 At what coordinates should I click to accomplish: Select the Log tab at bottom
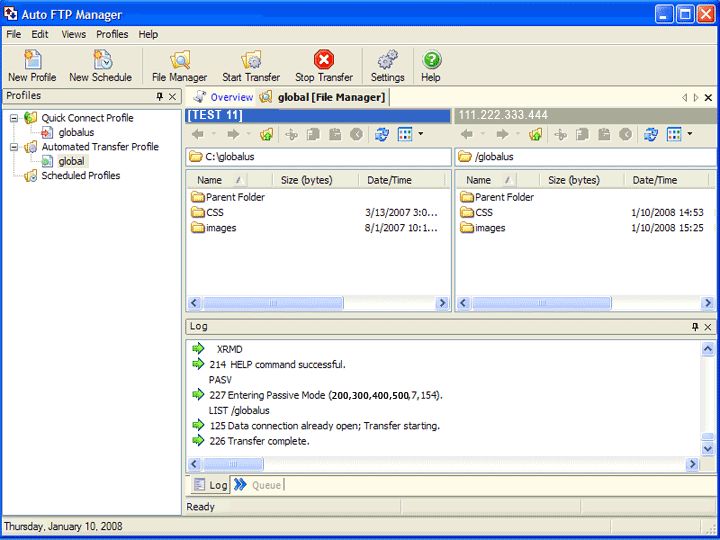point(210,485)
